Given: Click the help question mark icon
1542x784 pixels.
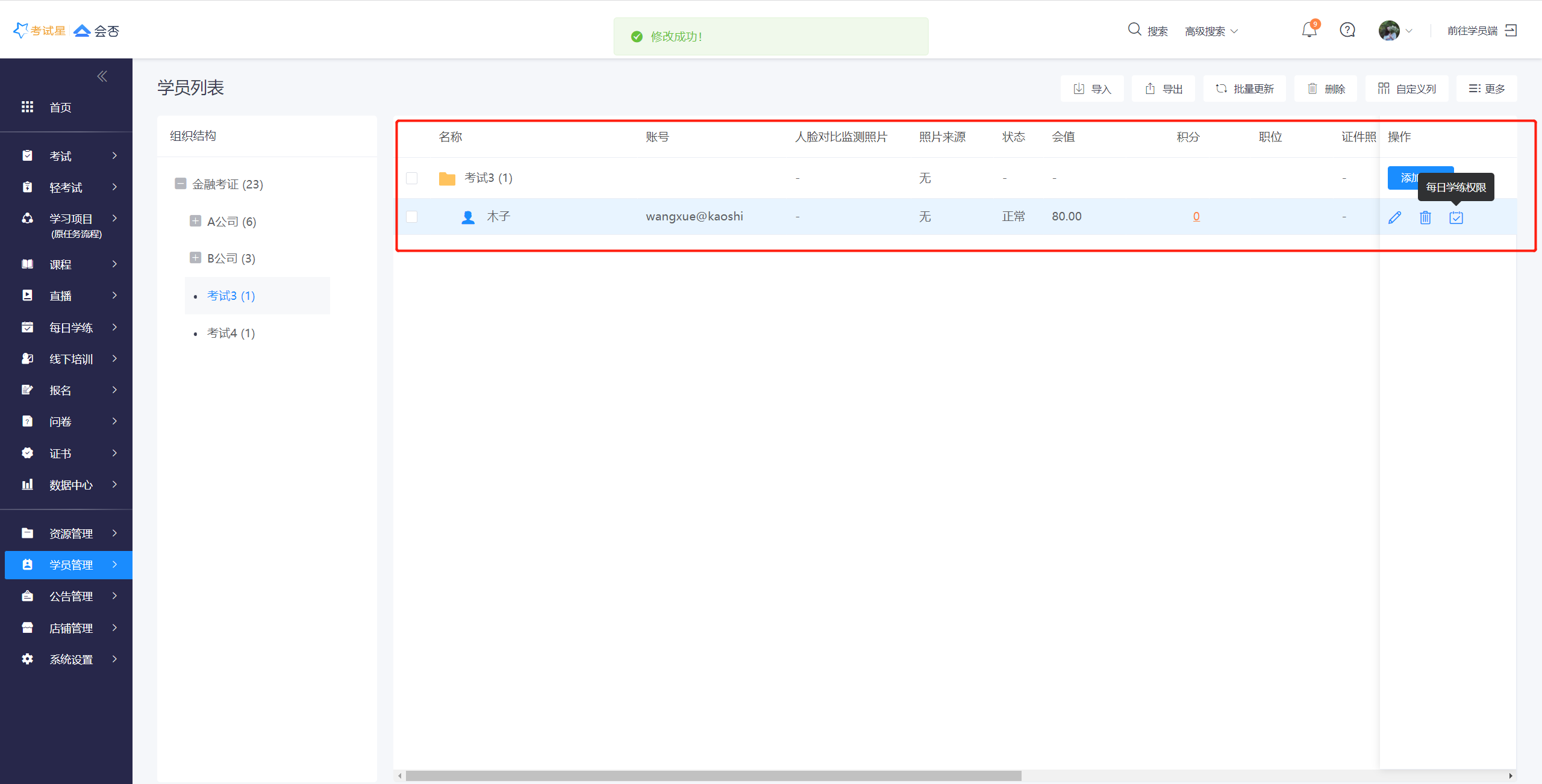Looking at the screenshot, I should point(1347,30).
